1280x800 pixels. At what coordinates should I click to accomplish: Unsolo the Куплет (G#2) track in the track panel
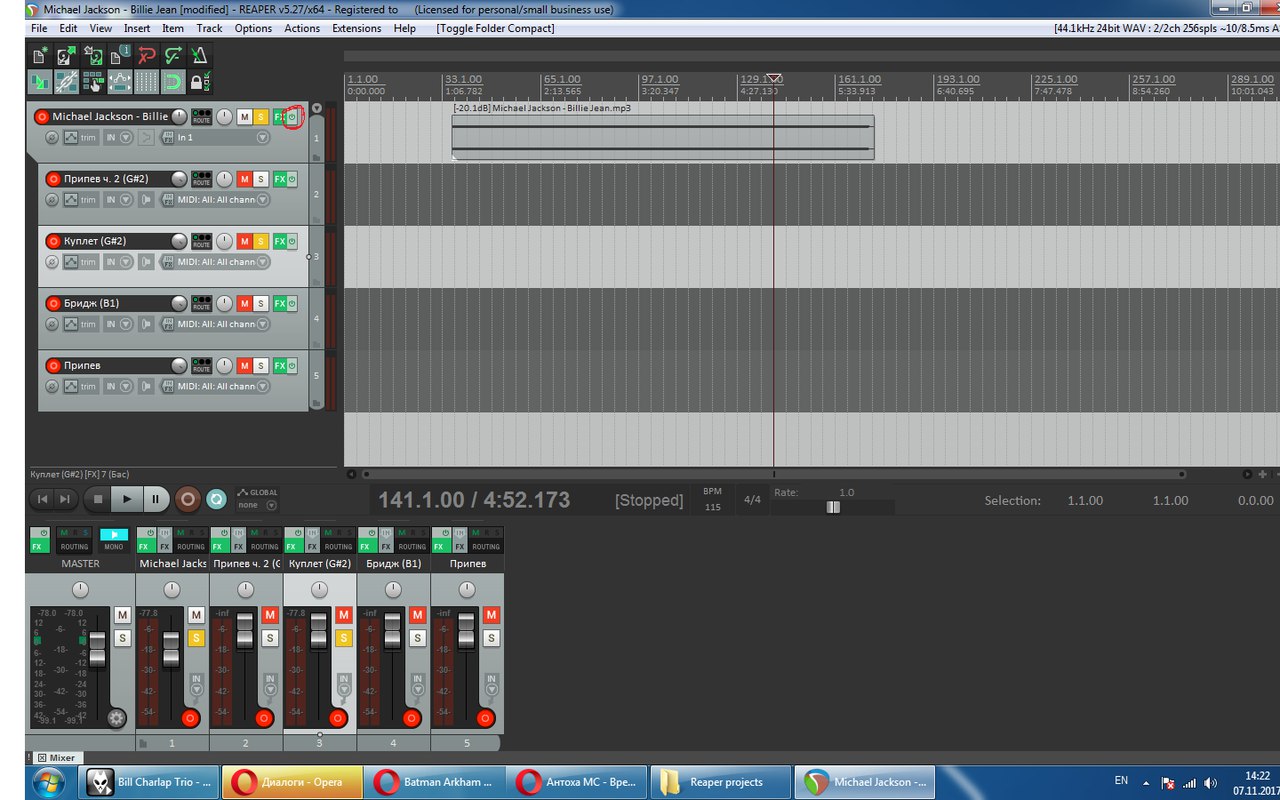[260, 241]
